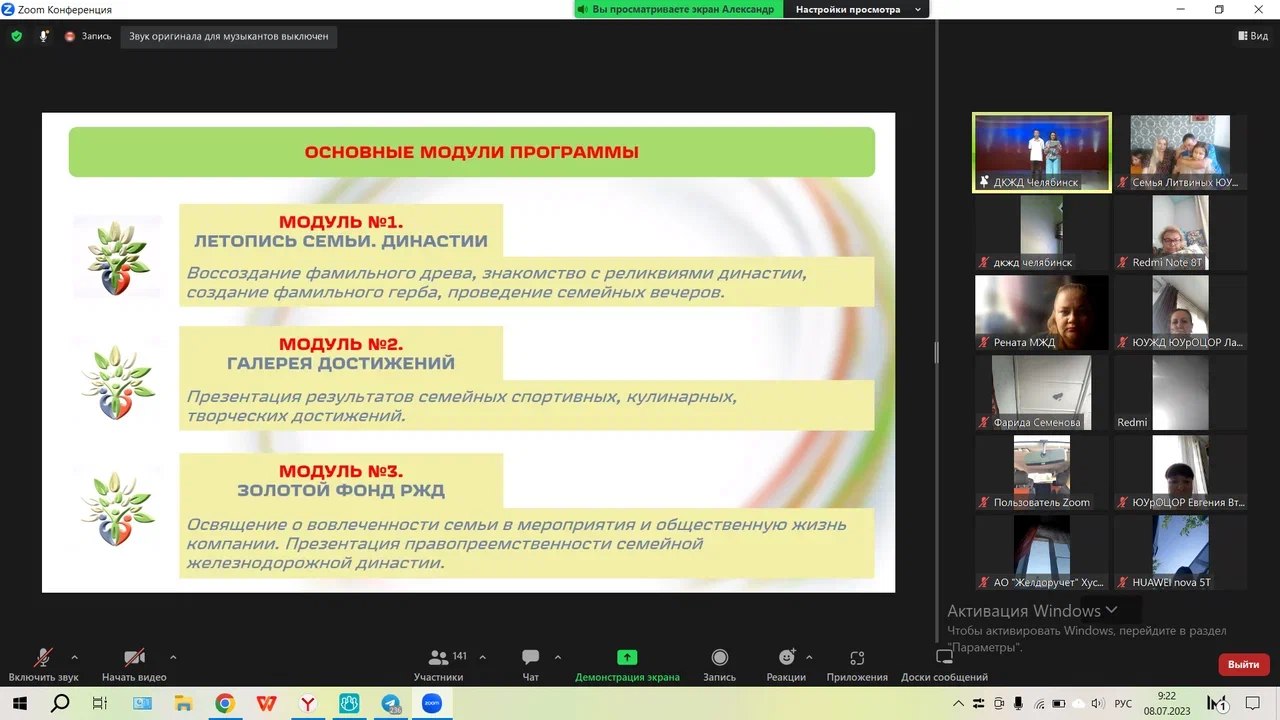Start video with Начать видео button
Image resolution: width=1280 pixels, height=720 pixels.
pos(134,665)
